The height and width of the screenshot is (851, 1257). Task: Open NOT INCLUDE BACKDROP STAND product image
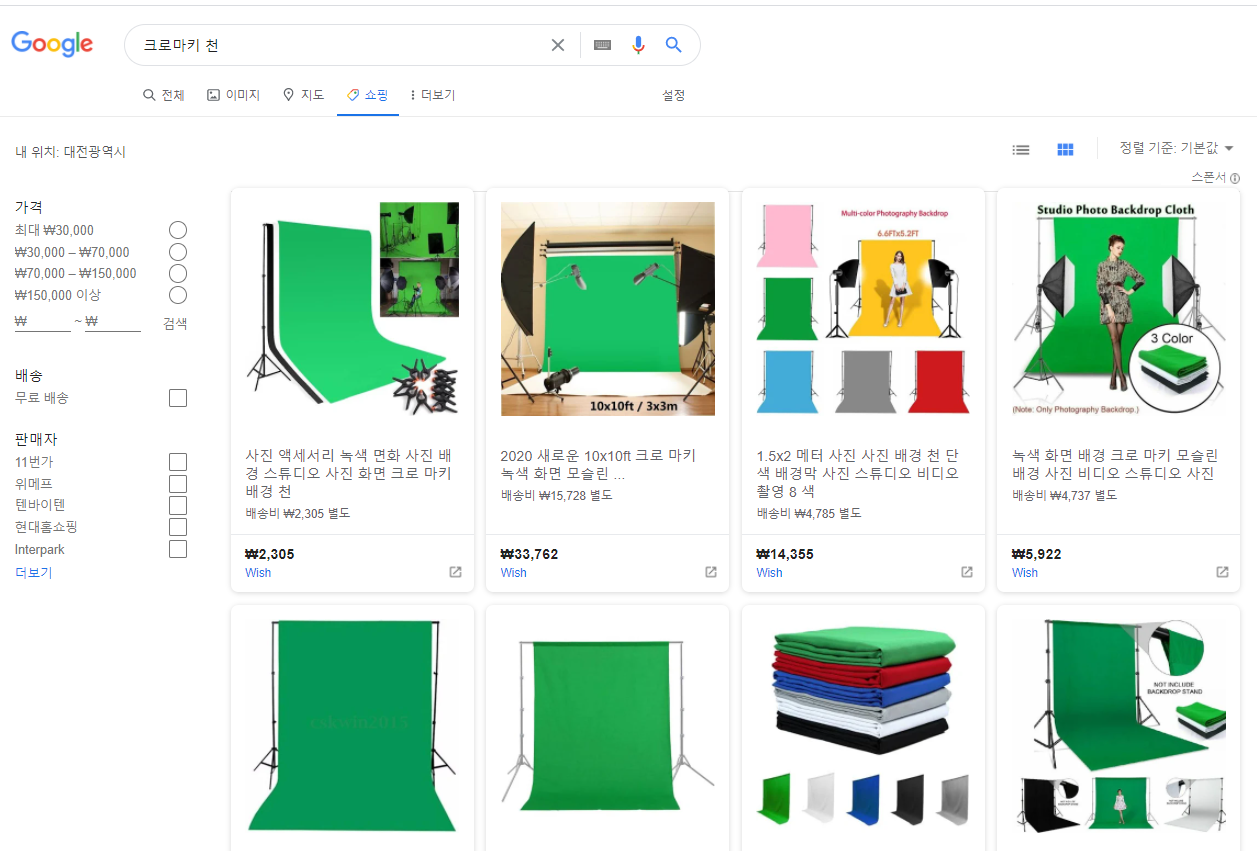1119,726
